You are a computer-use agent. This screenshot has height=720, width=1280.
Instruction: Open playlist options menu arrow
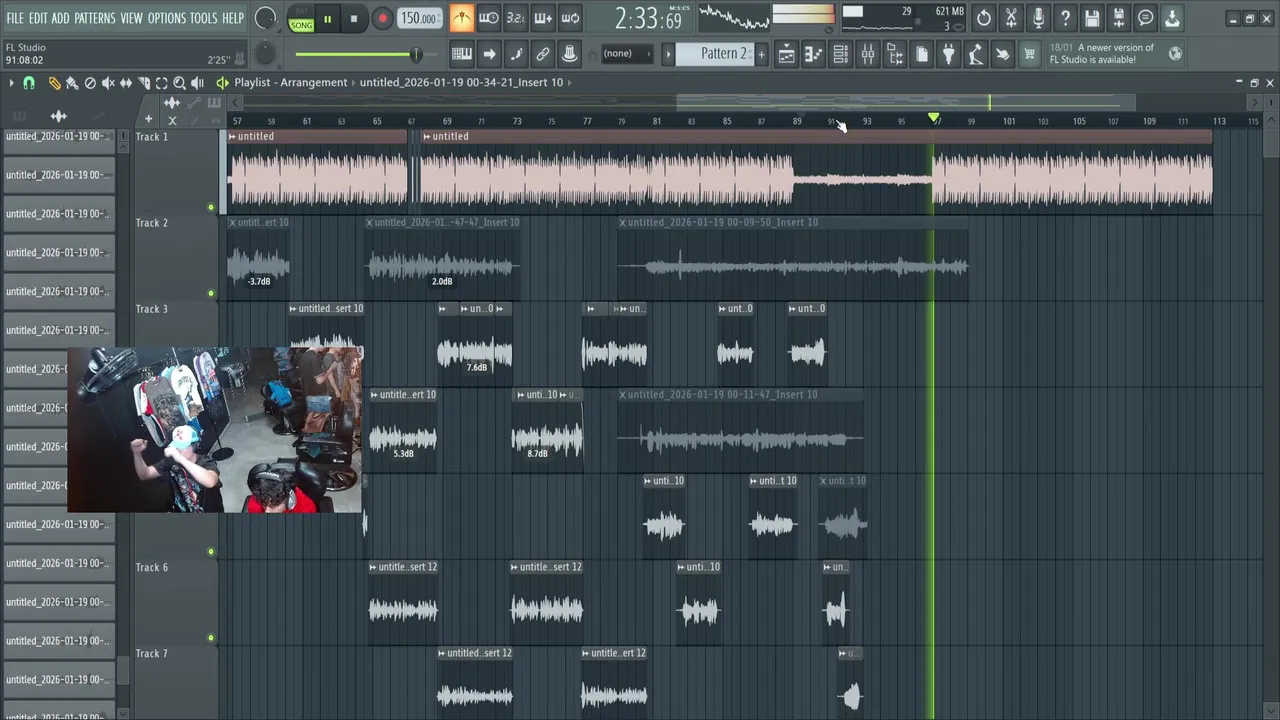[11, 83]
